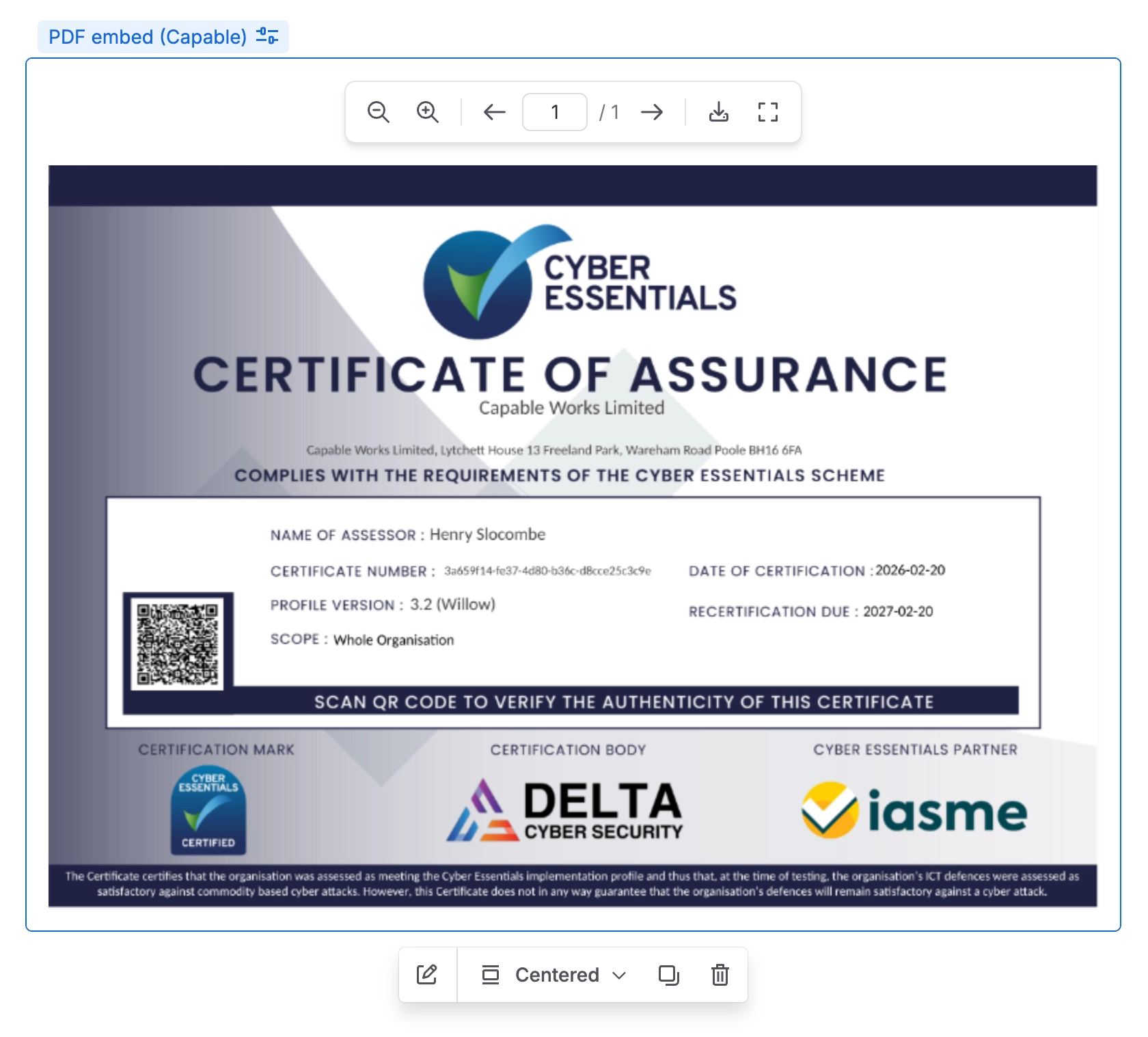Click the 'Capable Works Limited' company name
This screenshot has height=1037, width=1148.
click(571, 408)
